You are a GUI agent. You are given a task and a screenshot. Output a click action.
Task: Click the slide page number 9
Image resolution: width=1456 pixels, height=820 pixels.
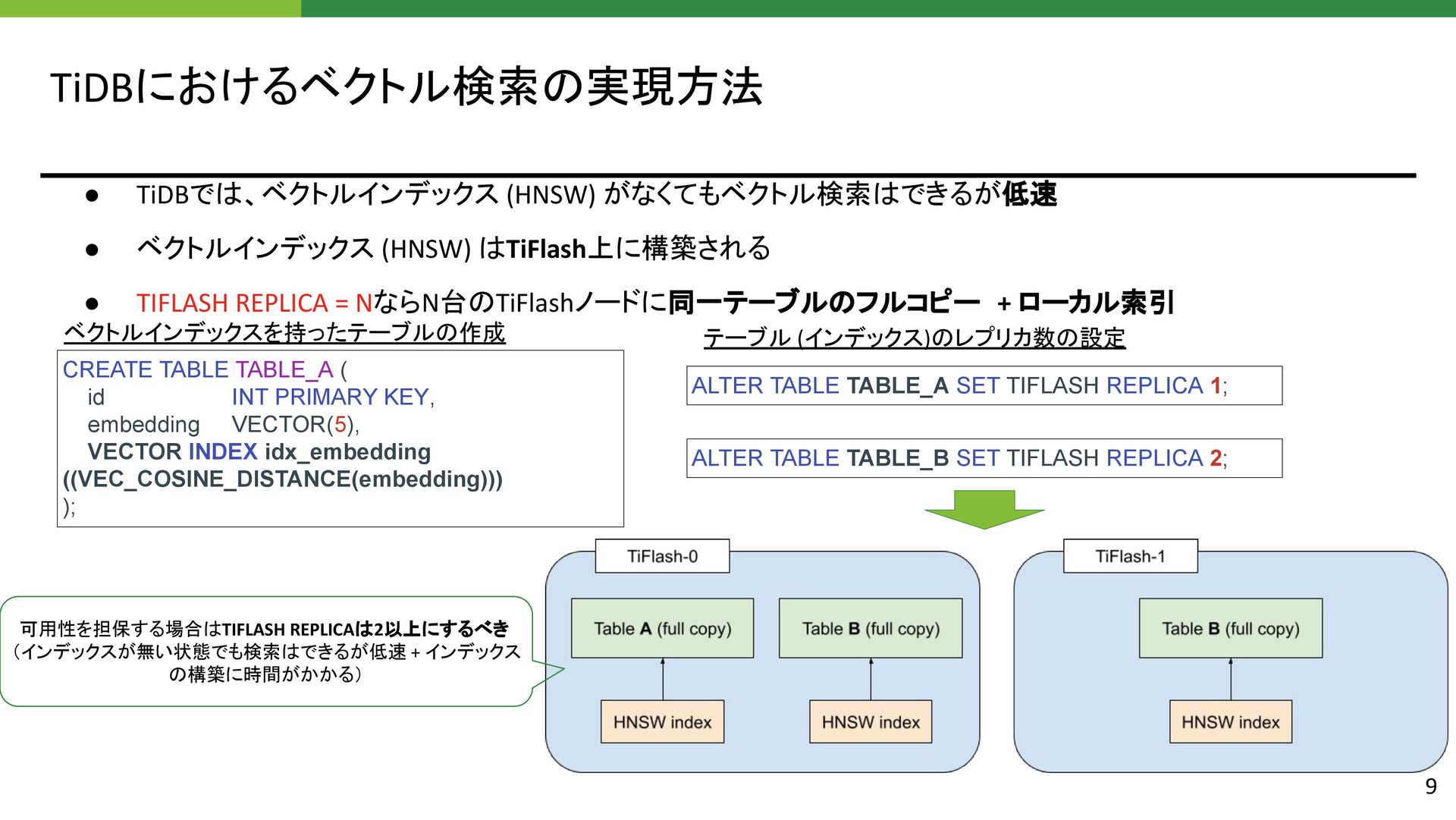(1430, 787)
